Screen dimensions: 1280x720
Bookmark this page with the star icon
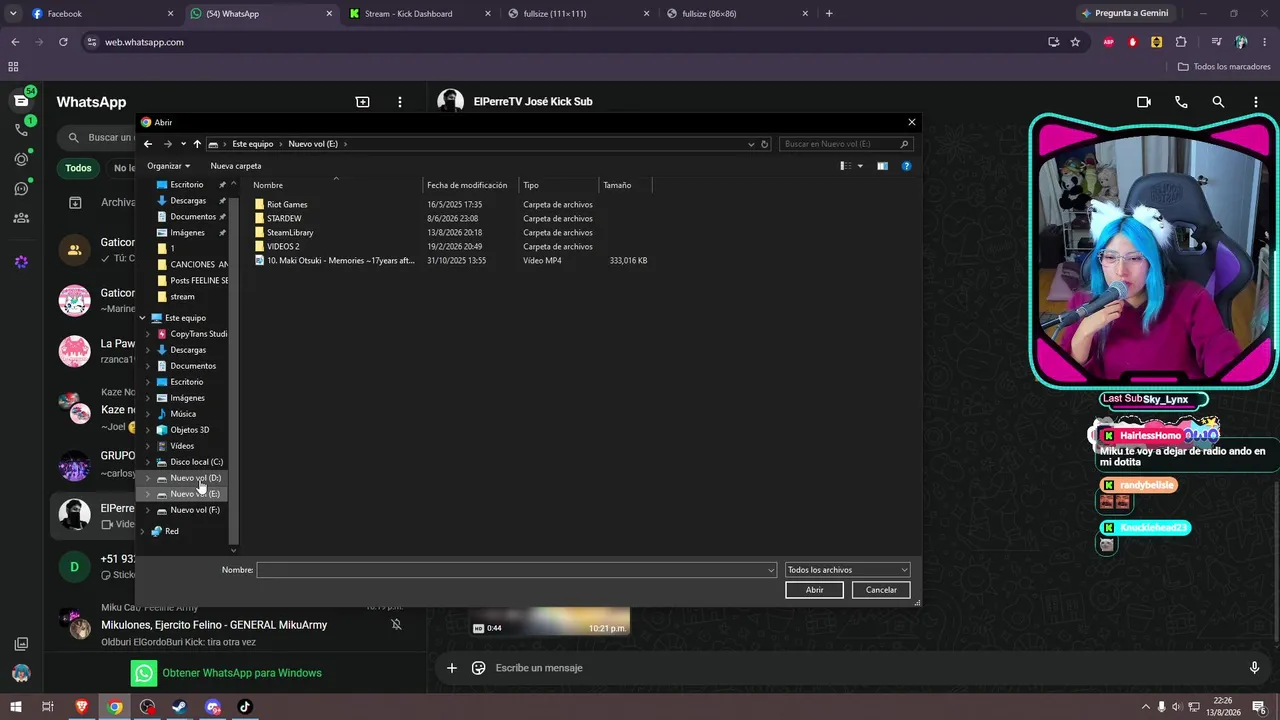click(1075, 42)
